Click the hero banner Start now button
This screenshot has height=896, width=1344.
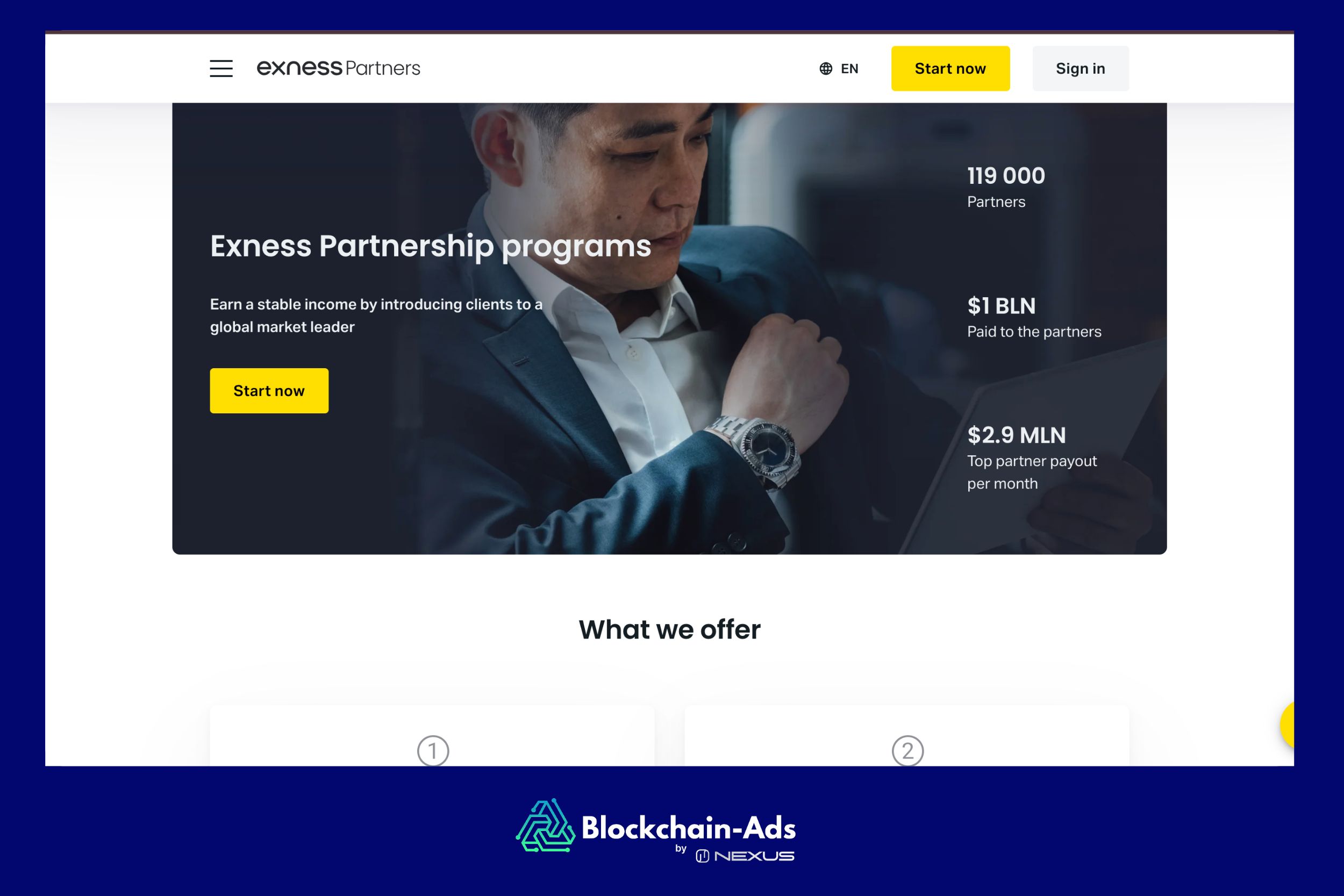(269, 391)
